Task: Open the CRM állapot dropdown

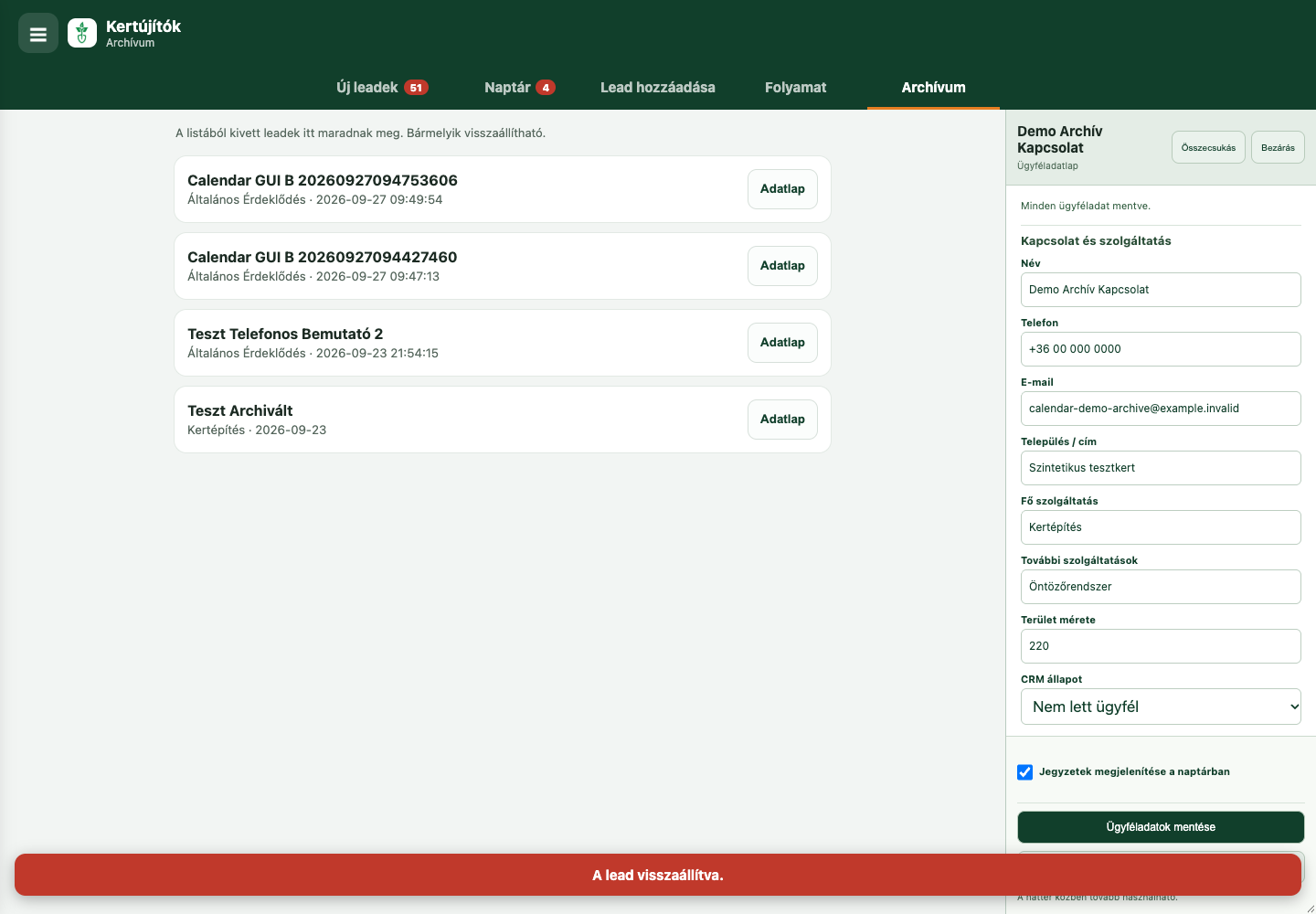Action: point(1161,707)
